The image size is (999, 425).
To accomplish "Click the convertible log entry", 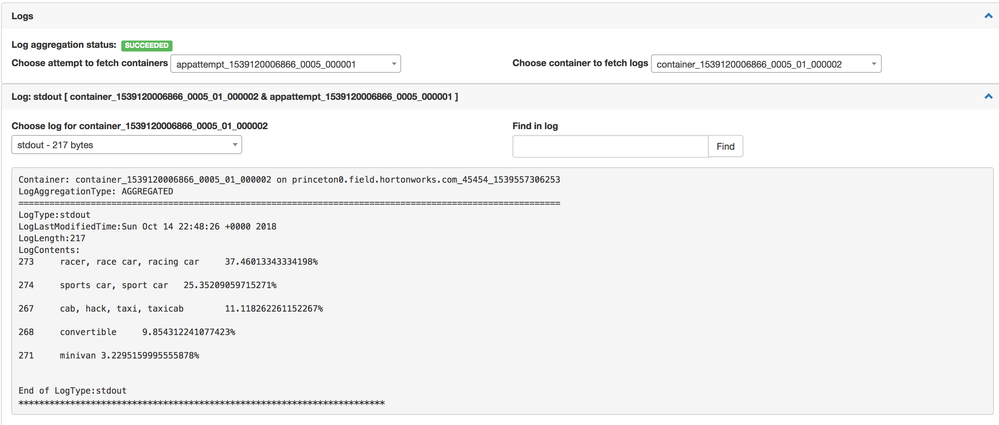I will click(127, 332).
